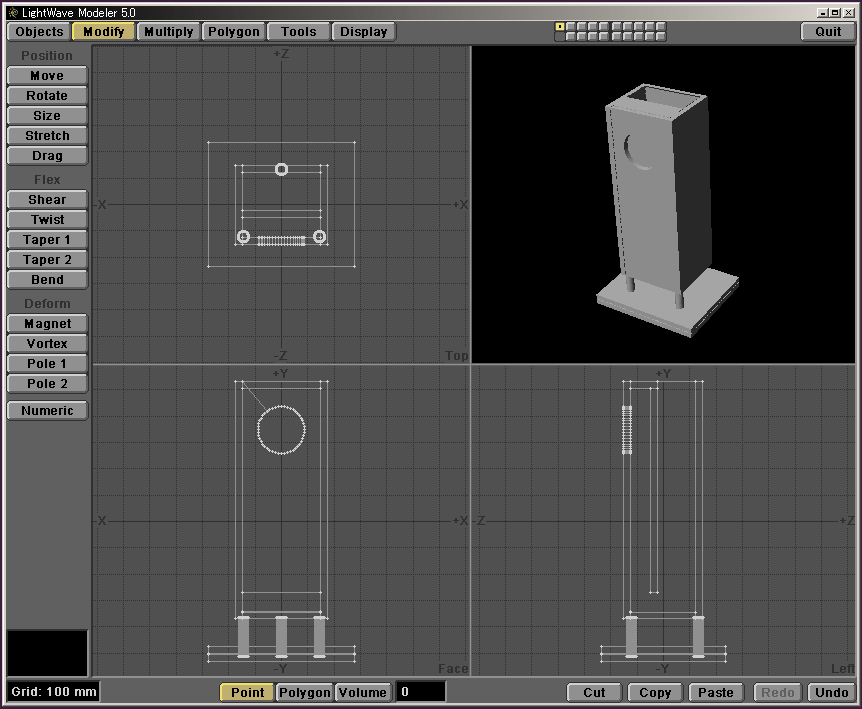Click the Copy button

tap(655, 692)
